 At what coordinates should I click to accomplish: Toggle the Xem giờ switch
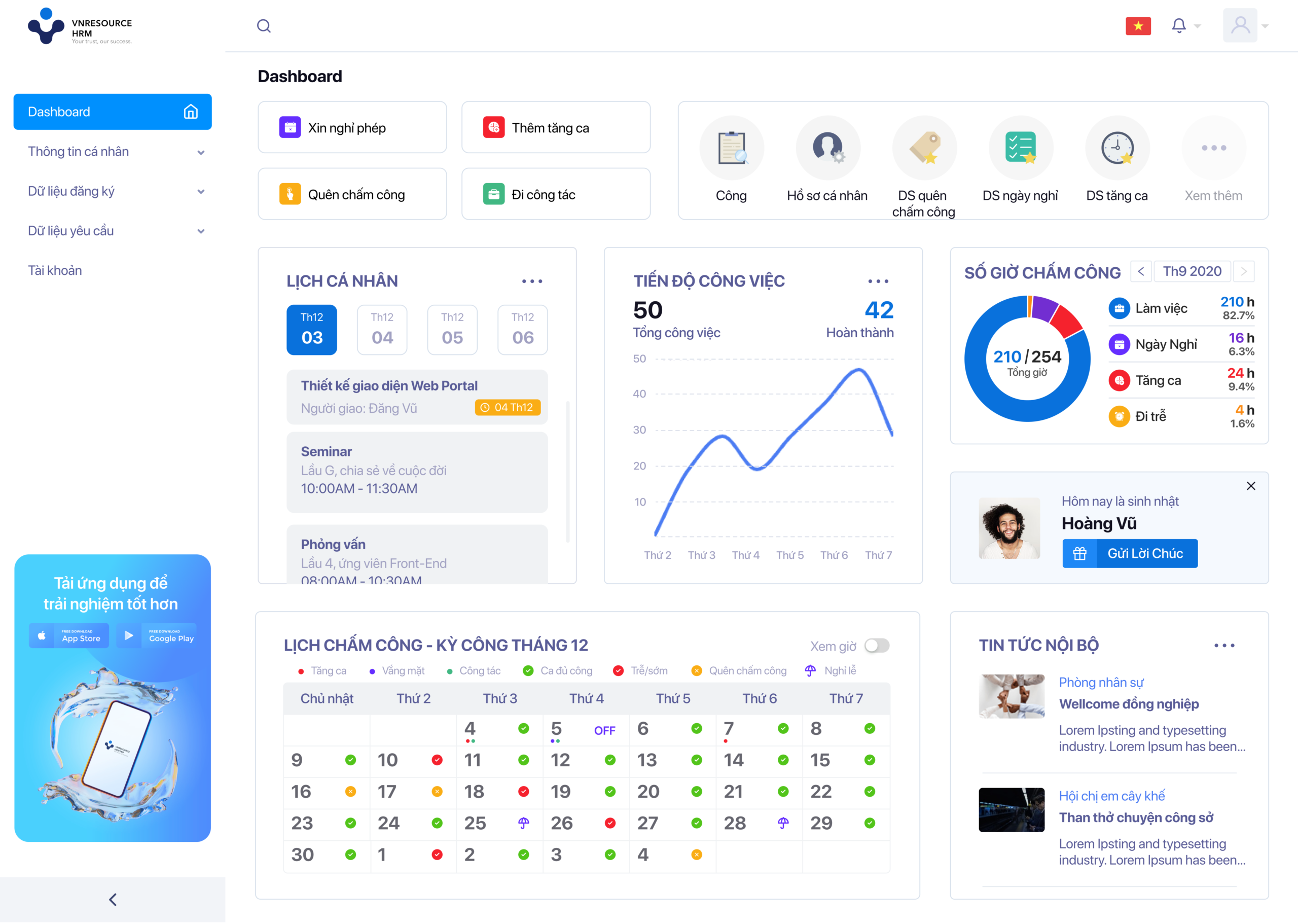tap(877, 646)
